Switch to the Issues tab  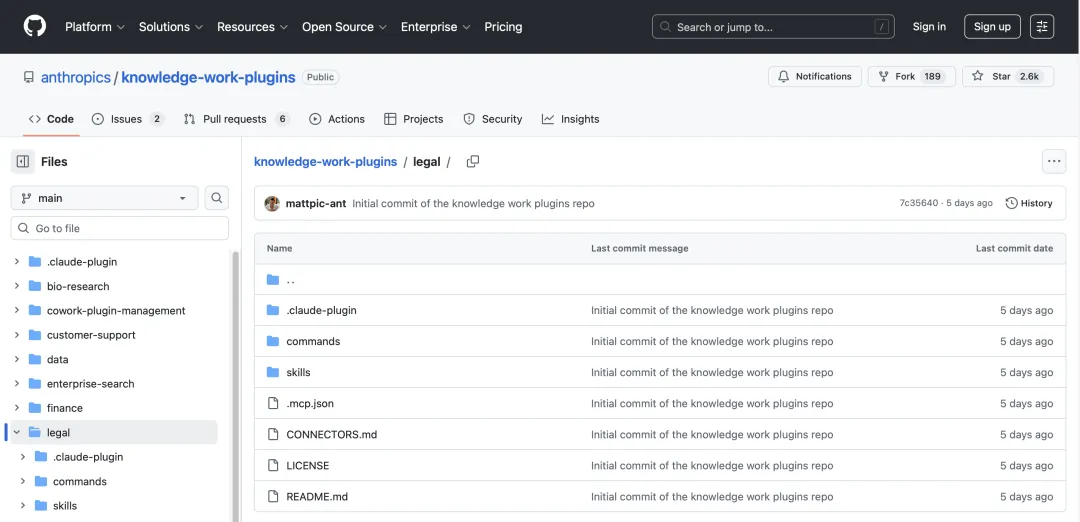click(x=127, y=119)
